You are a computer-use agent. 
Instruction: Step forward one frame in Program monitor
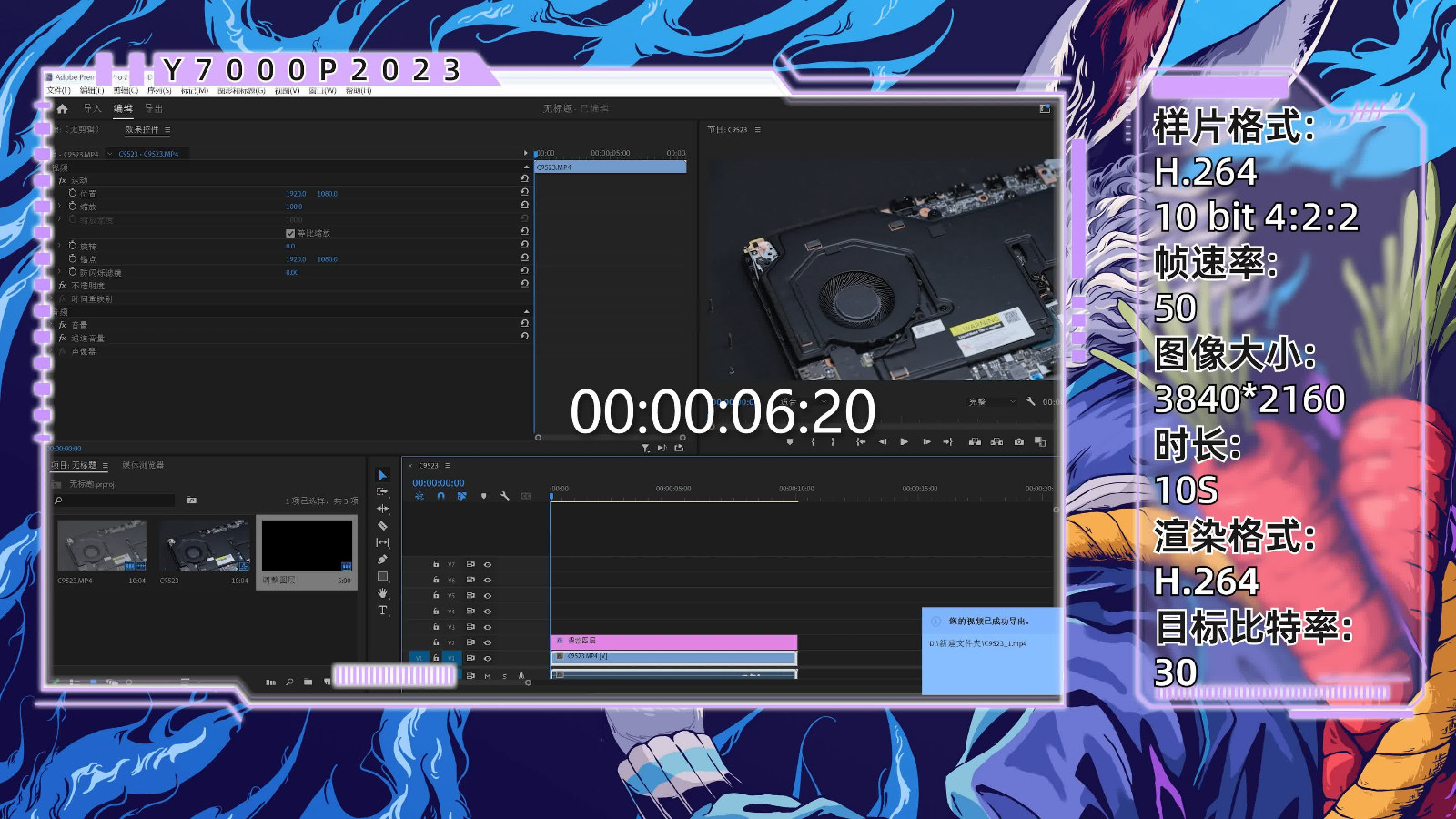coord(926,441)
